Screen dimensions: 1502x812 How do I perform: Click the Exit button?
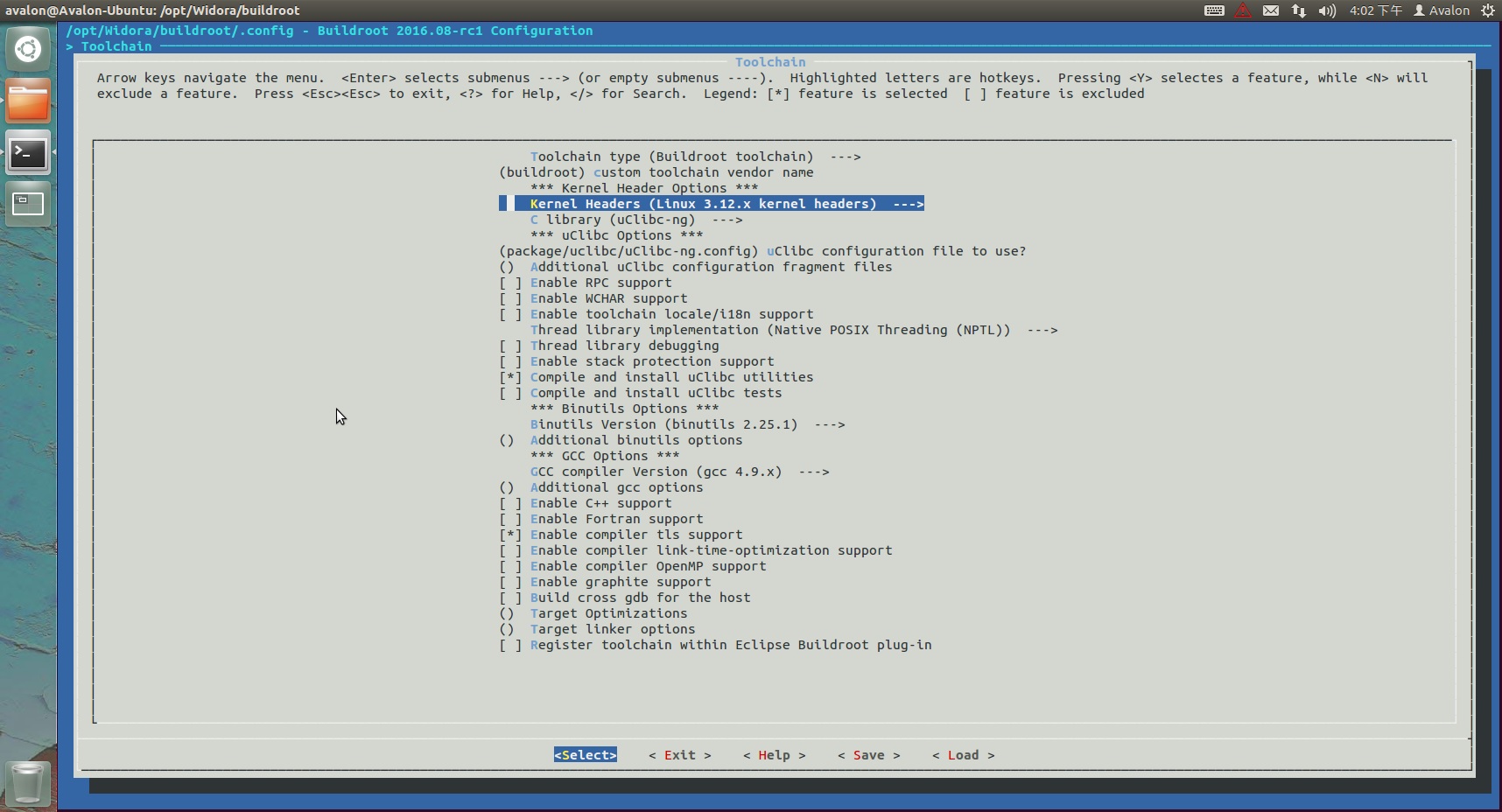pyautogui.click(x=680, y=755)
